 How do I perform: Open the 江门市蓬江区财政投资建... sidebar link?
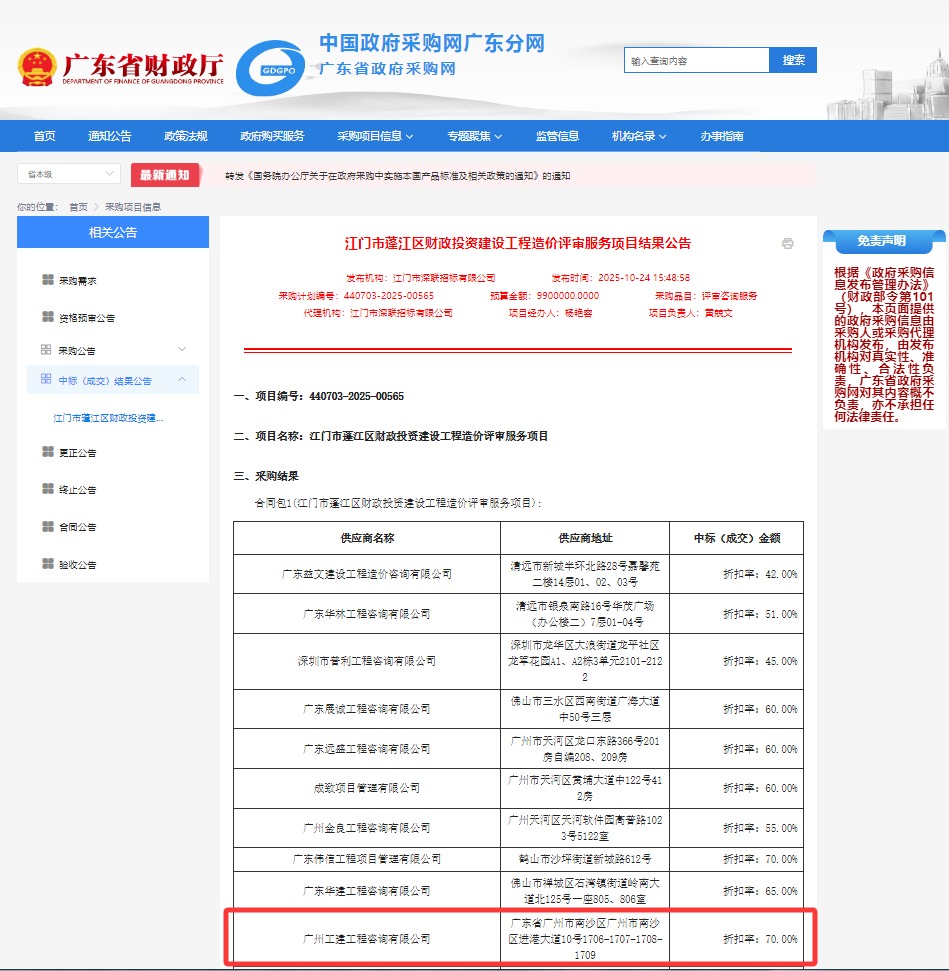108,418
